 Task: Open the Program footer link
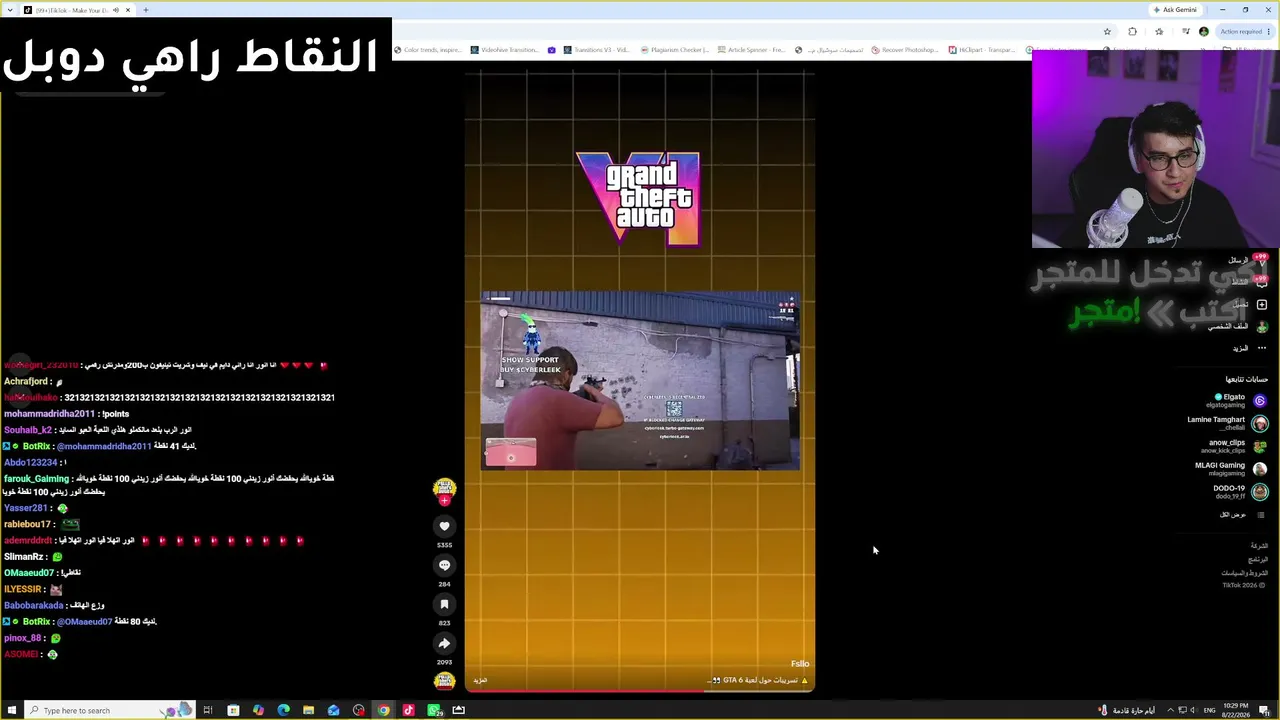pos(1259,560)
